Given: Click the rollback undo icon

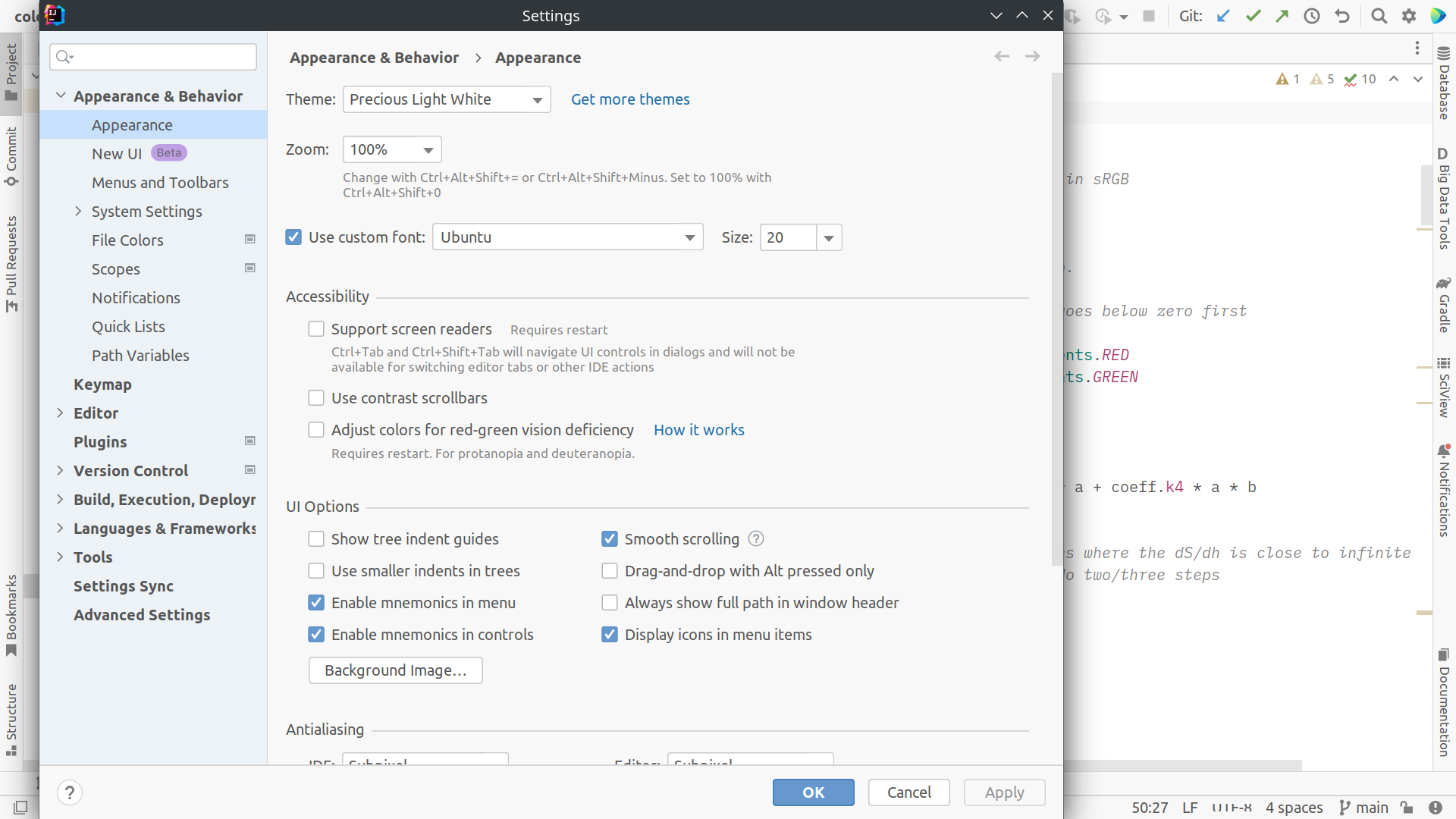Looking at the screenshot, I should pyautogui.click(x=1342, y=16).
